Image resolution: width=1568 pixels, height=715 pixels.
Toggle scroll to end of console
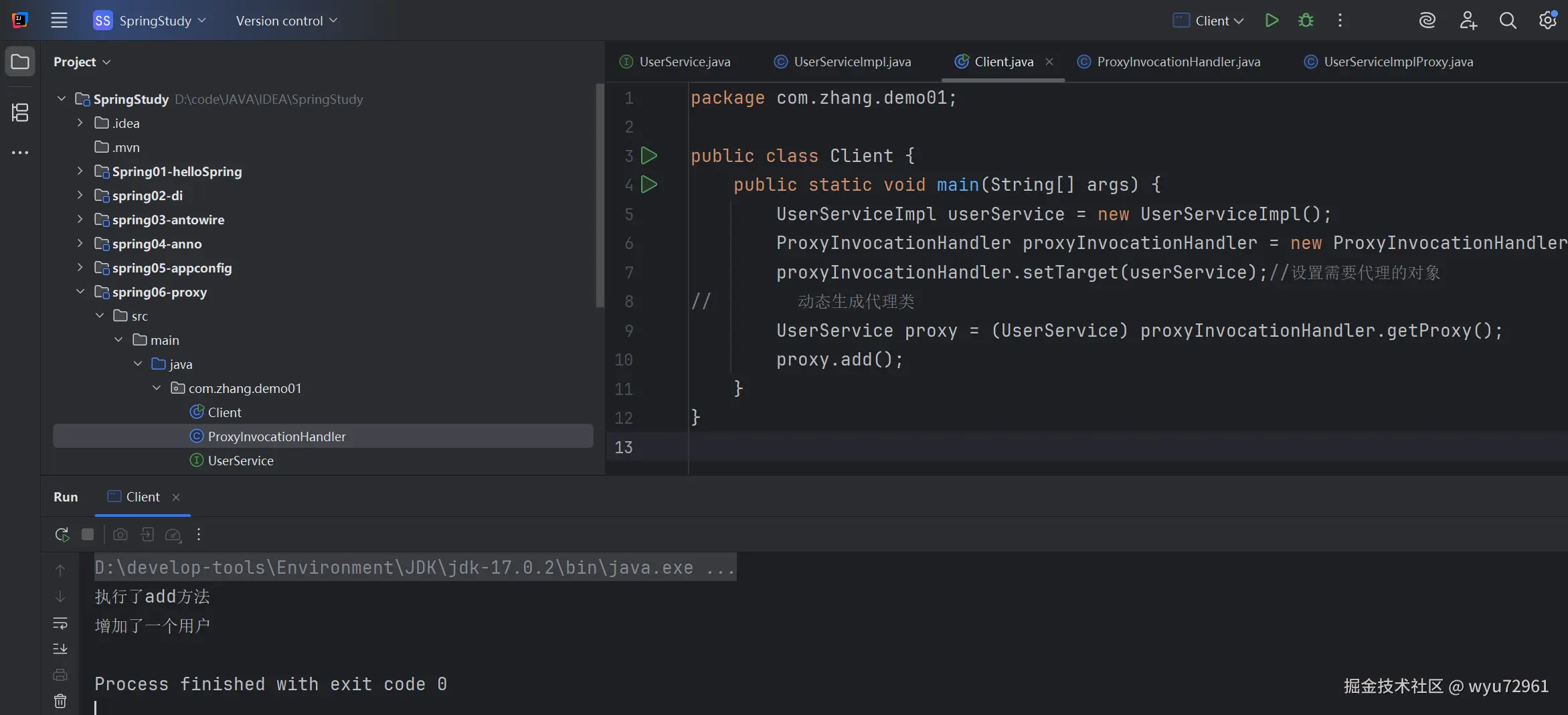coord(60,649)
